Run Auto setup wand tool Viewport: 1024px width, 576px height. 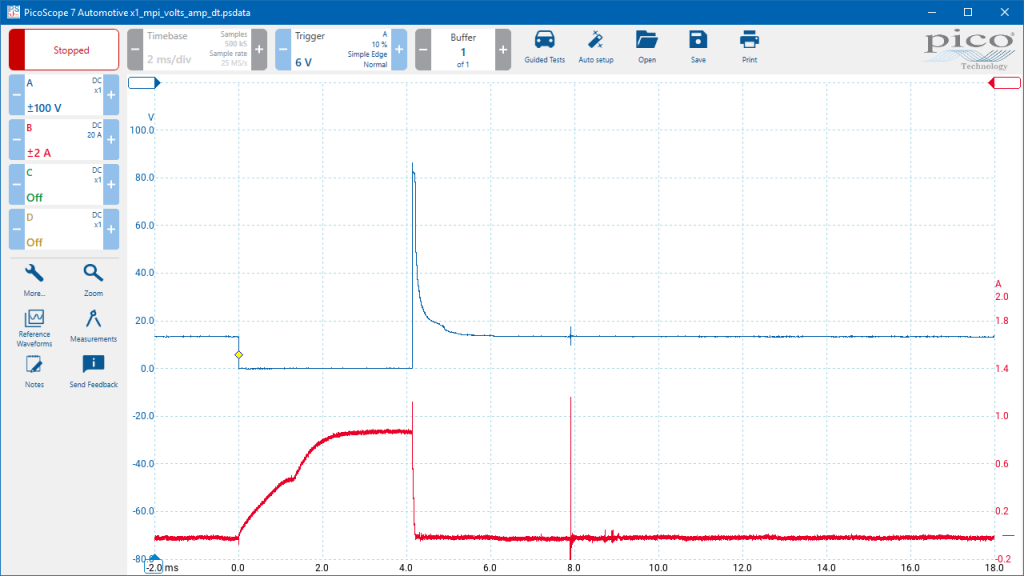coord(596,47)
